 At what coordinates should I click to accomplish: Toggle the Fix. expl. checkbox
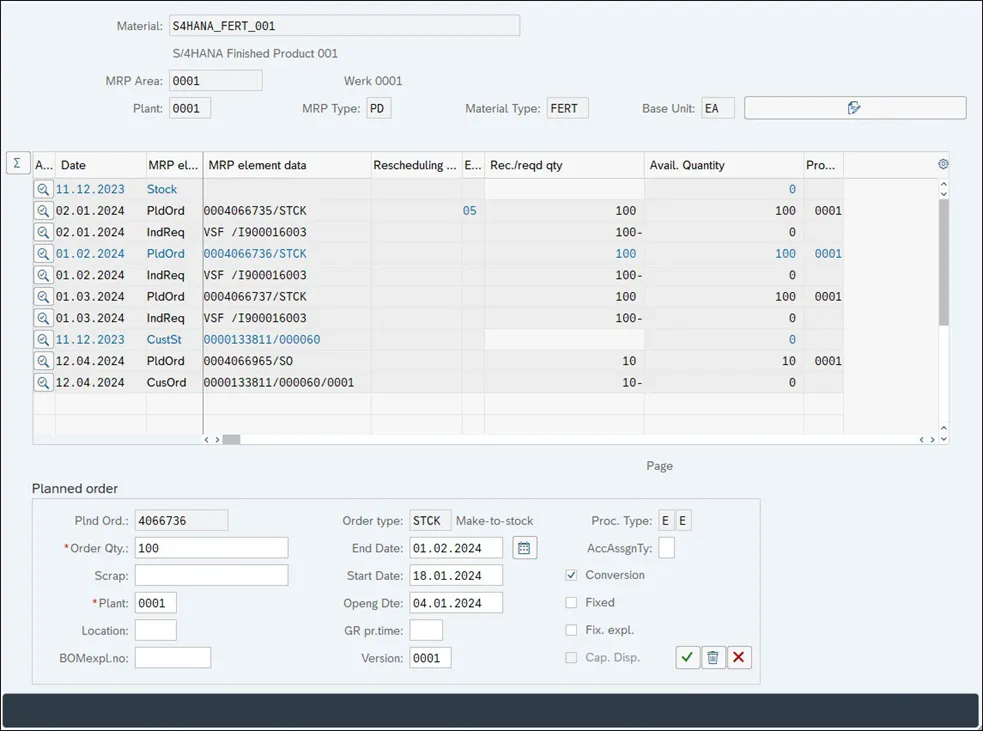point(571,630)
